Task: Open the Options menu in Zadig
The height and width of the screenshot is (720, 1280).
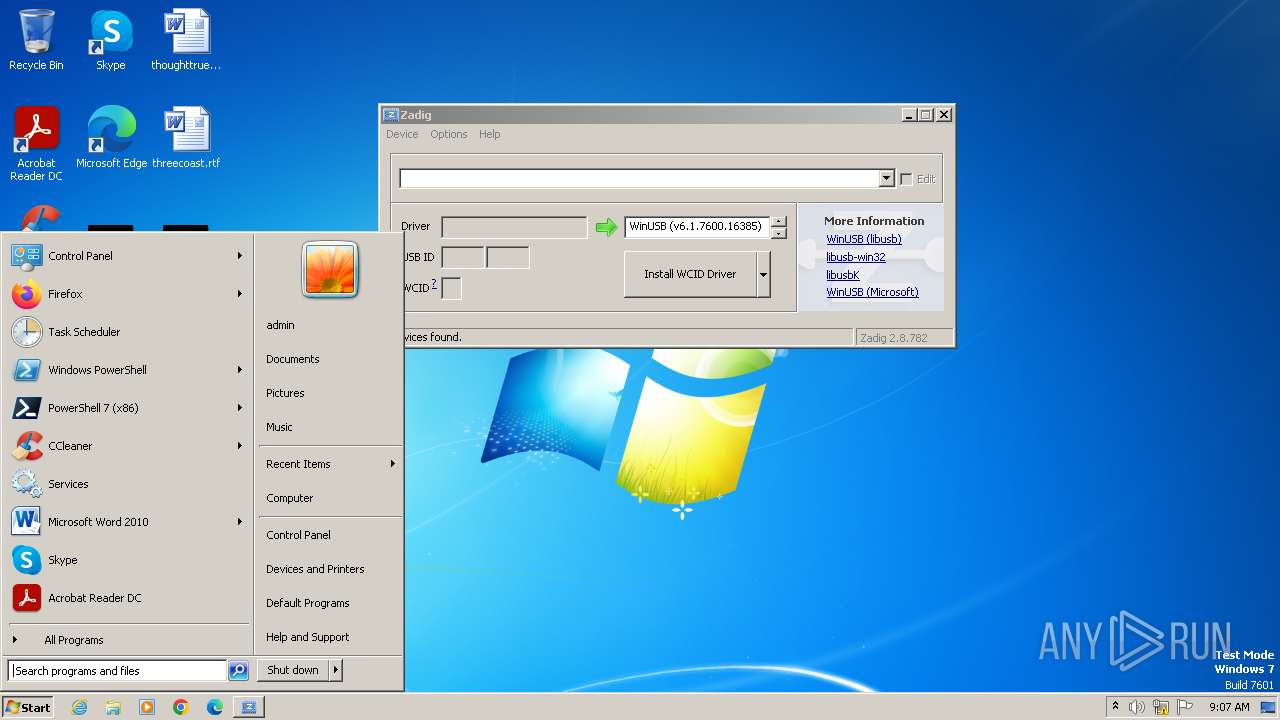Action: point(449,134)
